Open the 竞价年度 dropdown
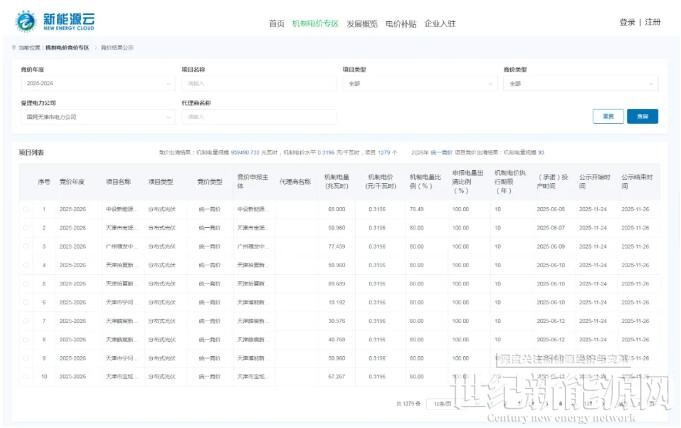 tap(92, 84)
